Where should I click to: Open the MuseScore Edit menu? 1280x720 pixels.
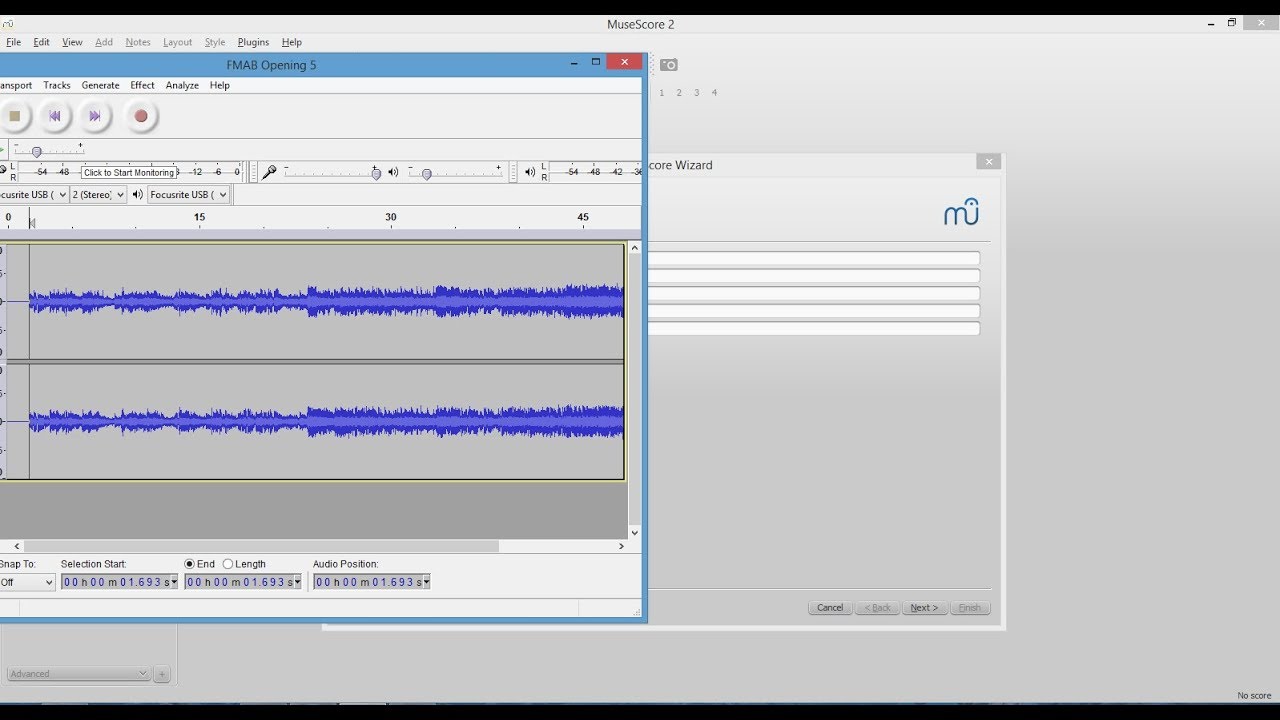pyautogui.click(x=41, y=42)
